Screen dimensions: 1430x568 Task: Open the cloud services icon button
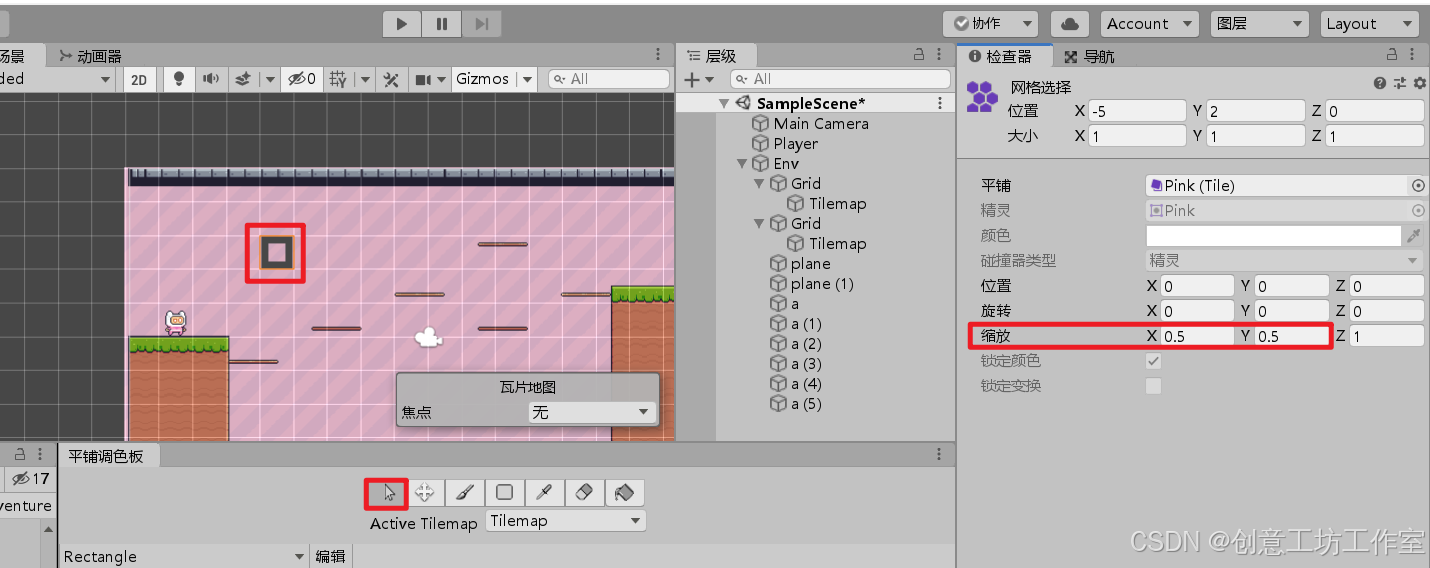1070,24
